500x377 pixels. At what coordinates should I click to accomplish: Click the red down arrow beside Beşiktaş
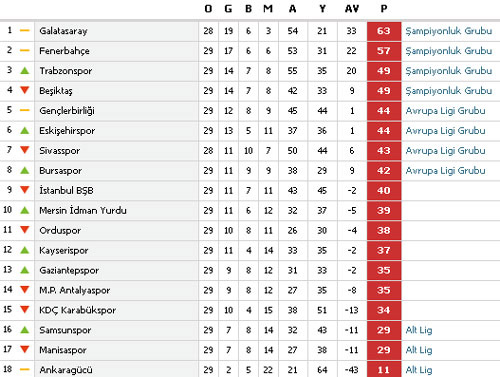click(25, 90)
